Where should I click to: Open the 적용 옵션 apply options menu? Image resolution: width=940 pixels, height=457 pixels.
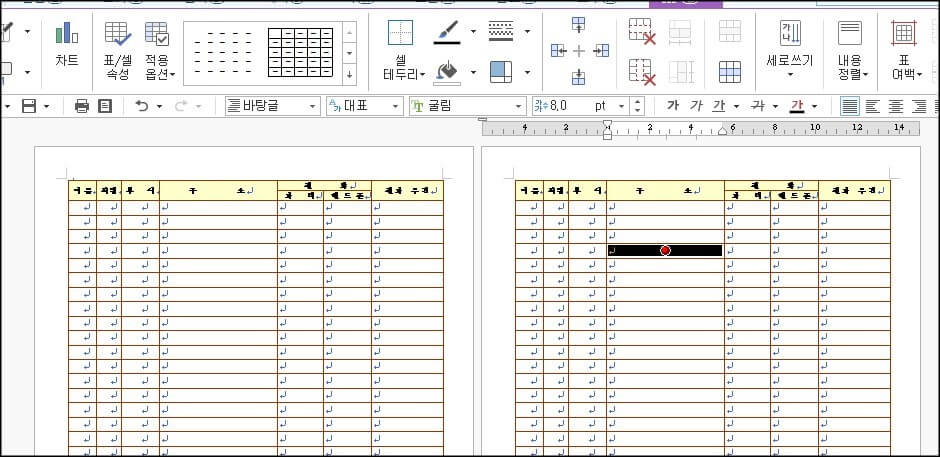[x=158, y=49]
